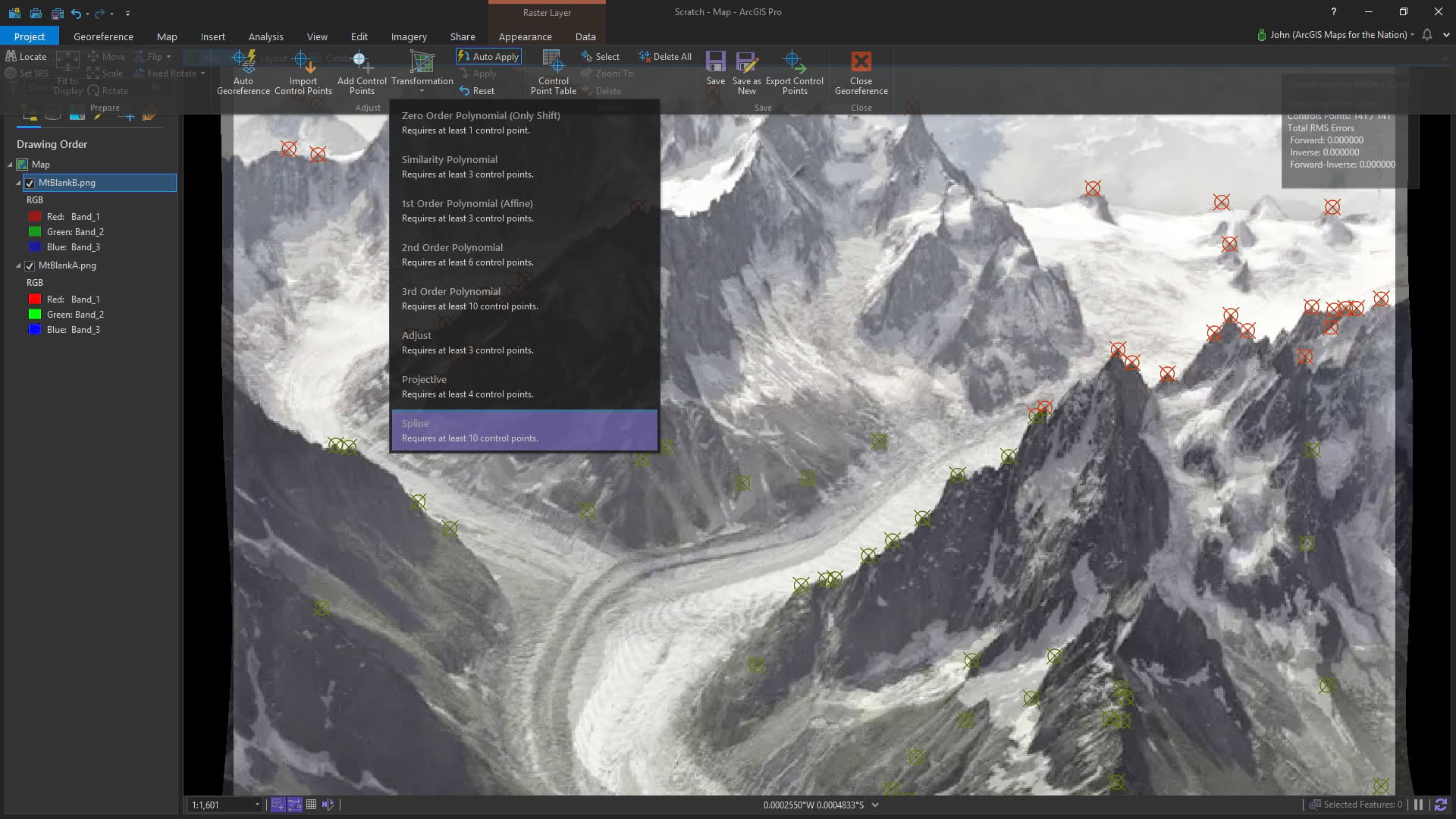
Task: Open the Control Point Table
Action: (x=553, y=62)
